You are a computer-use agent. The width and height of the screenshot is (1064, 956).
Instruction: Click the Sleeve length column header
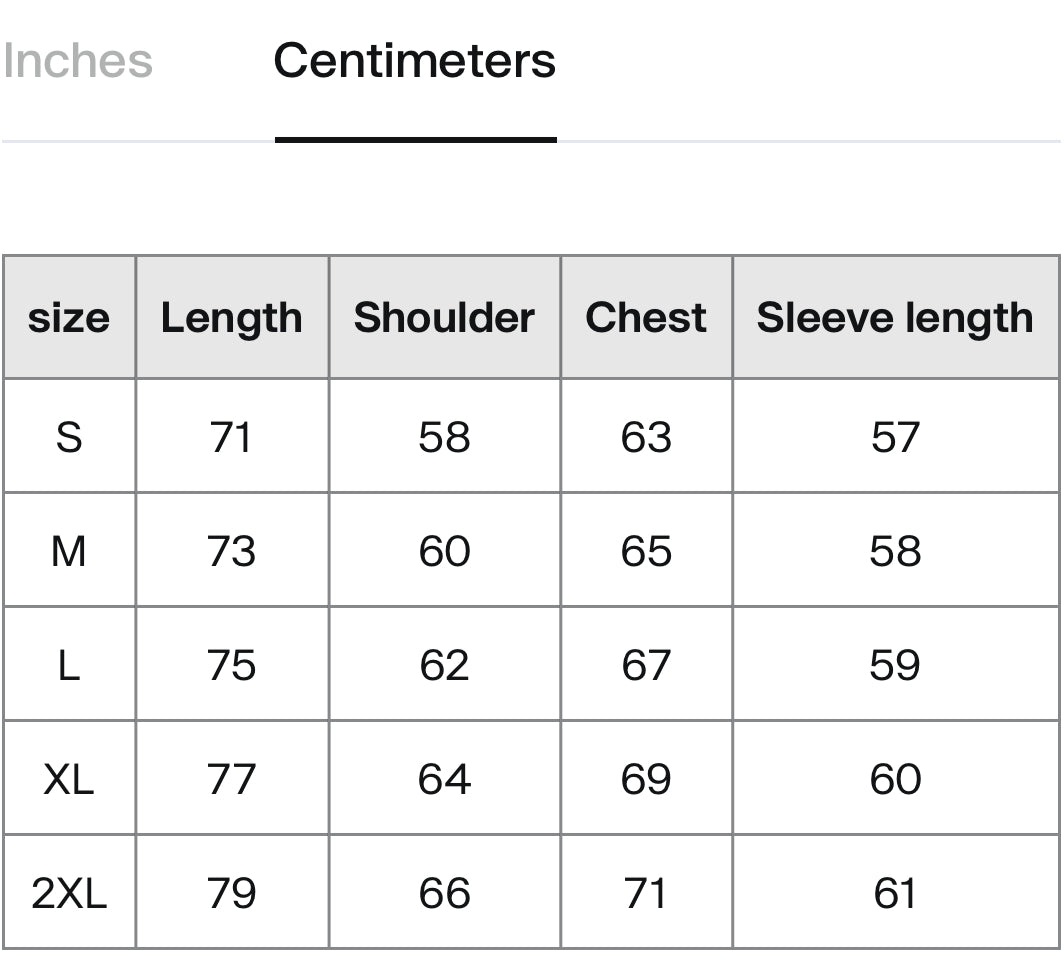point(896,318)
